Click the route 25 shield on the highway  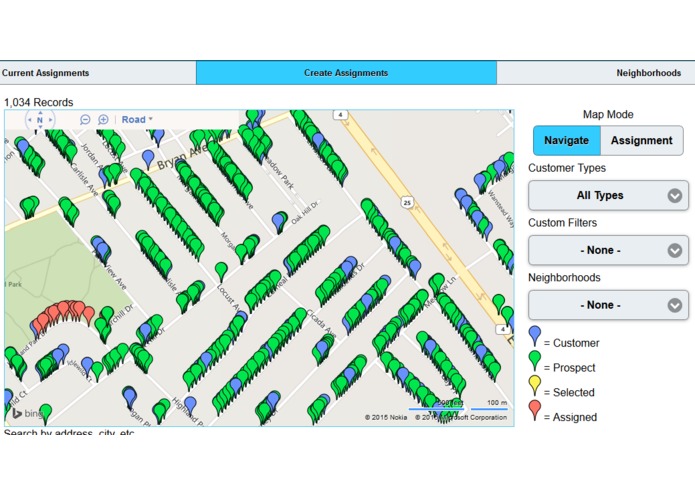coord(407,202)
